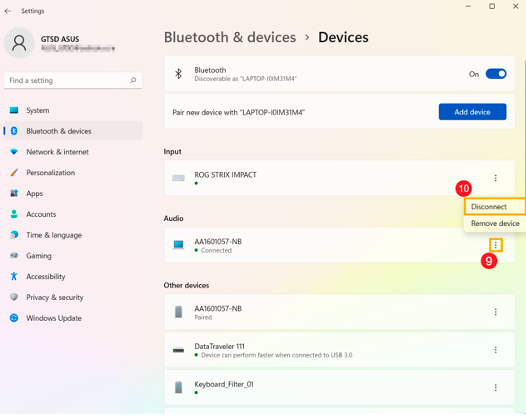Open more options for DataTraveler 111

click(x=495, y=350)
